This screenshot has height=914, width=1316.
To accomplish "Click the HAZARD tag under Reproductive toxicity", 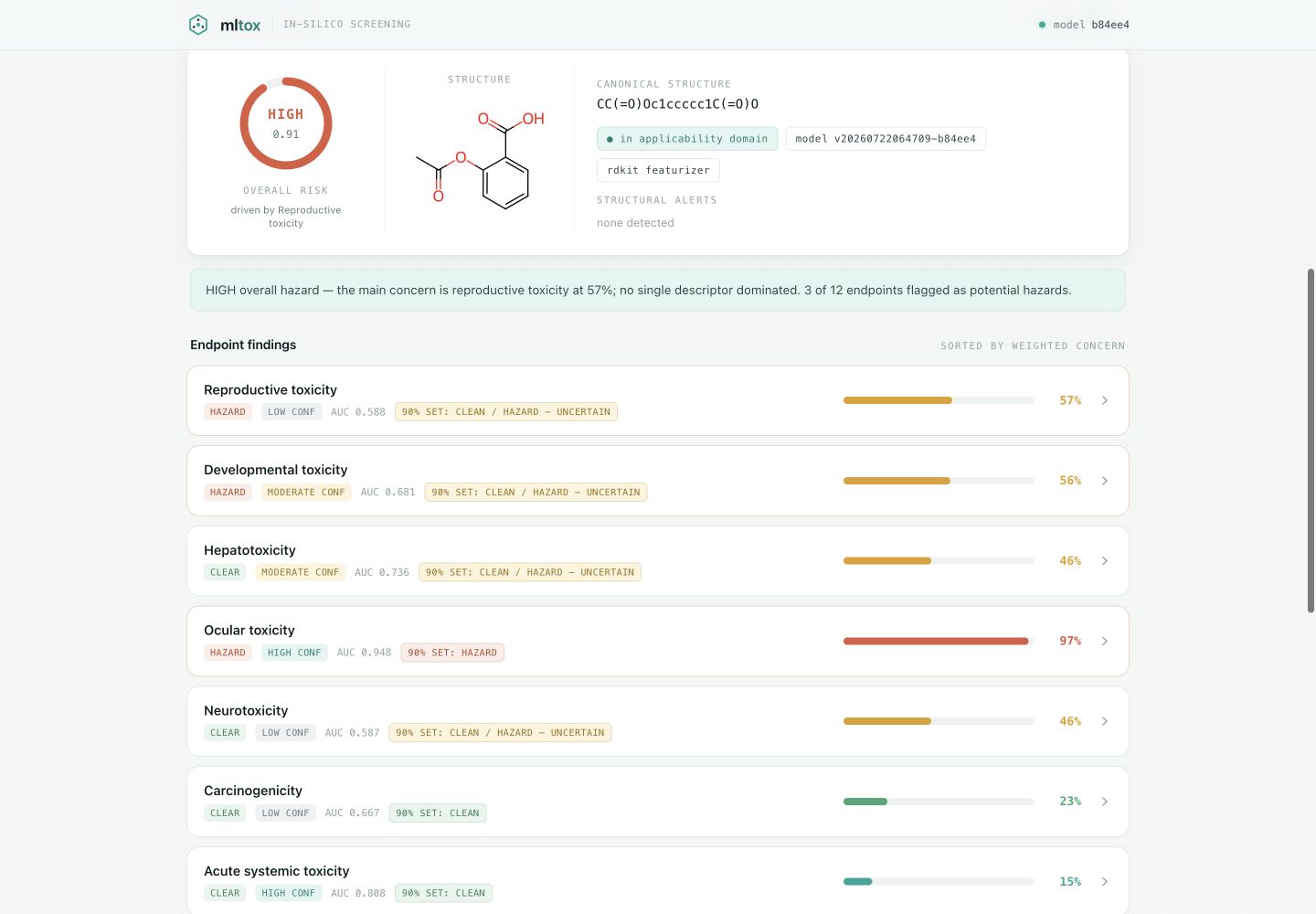I will point(228,412).
